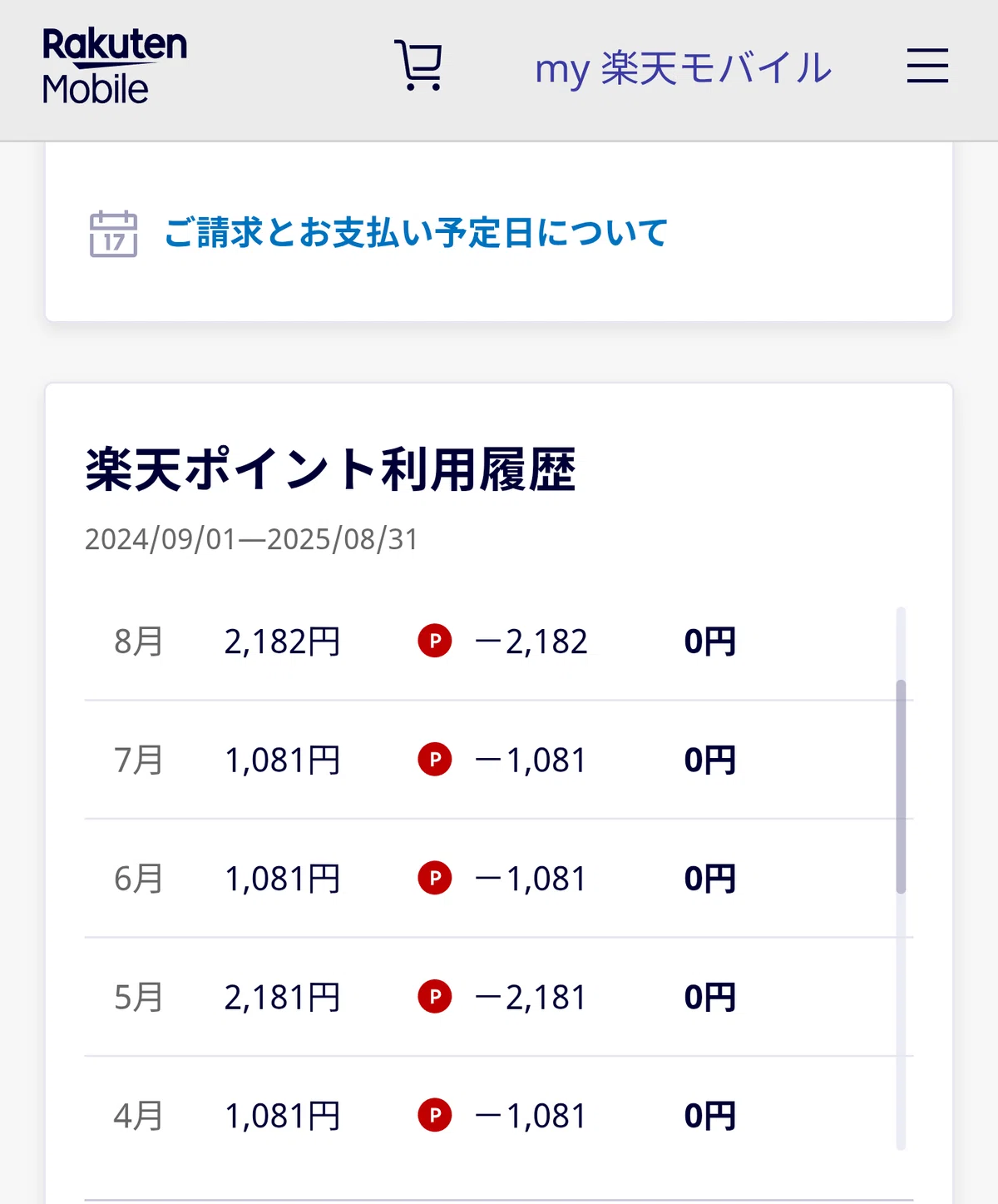Select the 8月 billing row amount 2,182円
This screenshot has height=1204, width=998.
click(282, 642)
